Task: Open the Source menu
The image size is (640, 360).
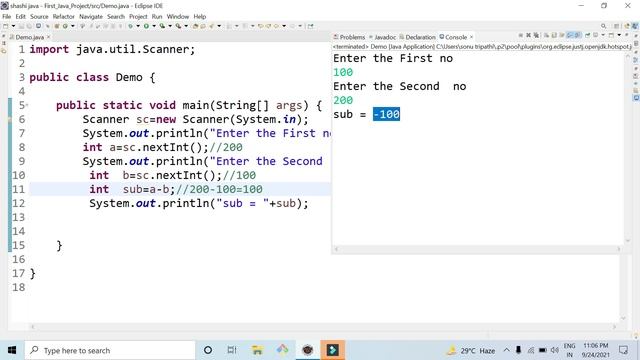Action: (x=39, y=16)
